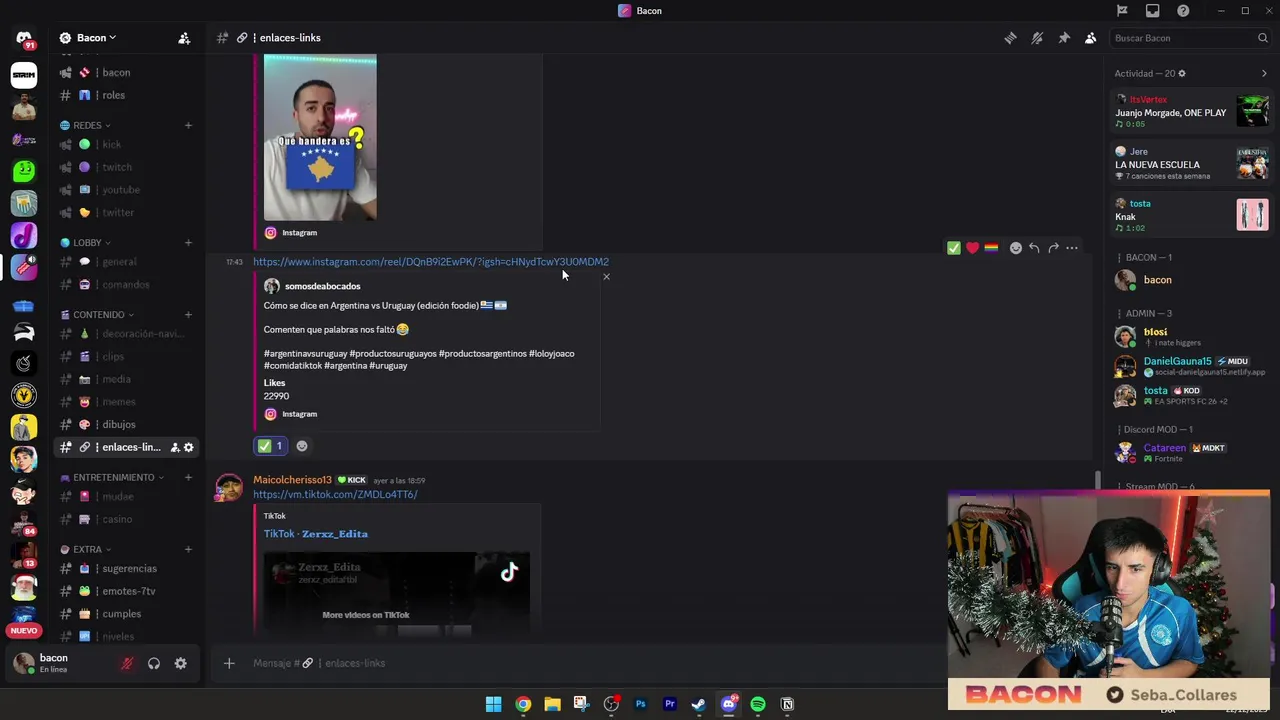Viewport: 1280px width, 720px height.
Task: Open the dibujos channel
Action: click(126, 424)
